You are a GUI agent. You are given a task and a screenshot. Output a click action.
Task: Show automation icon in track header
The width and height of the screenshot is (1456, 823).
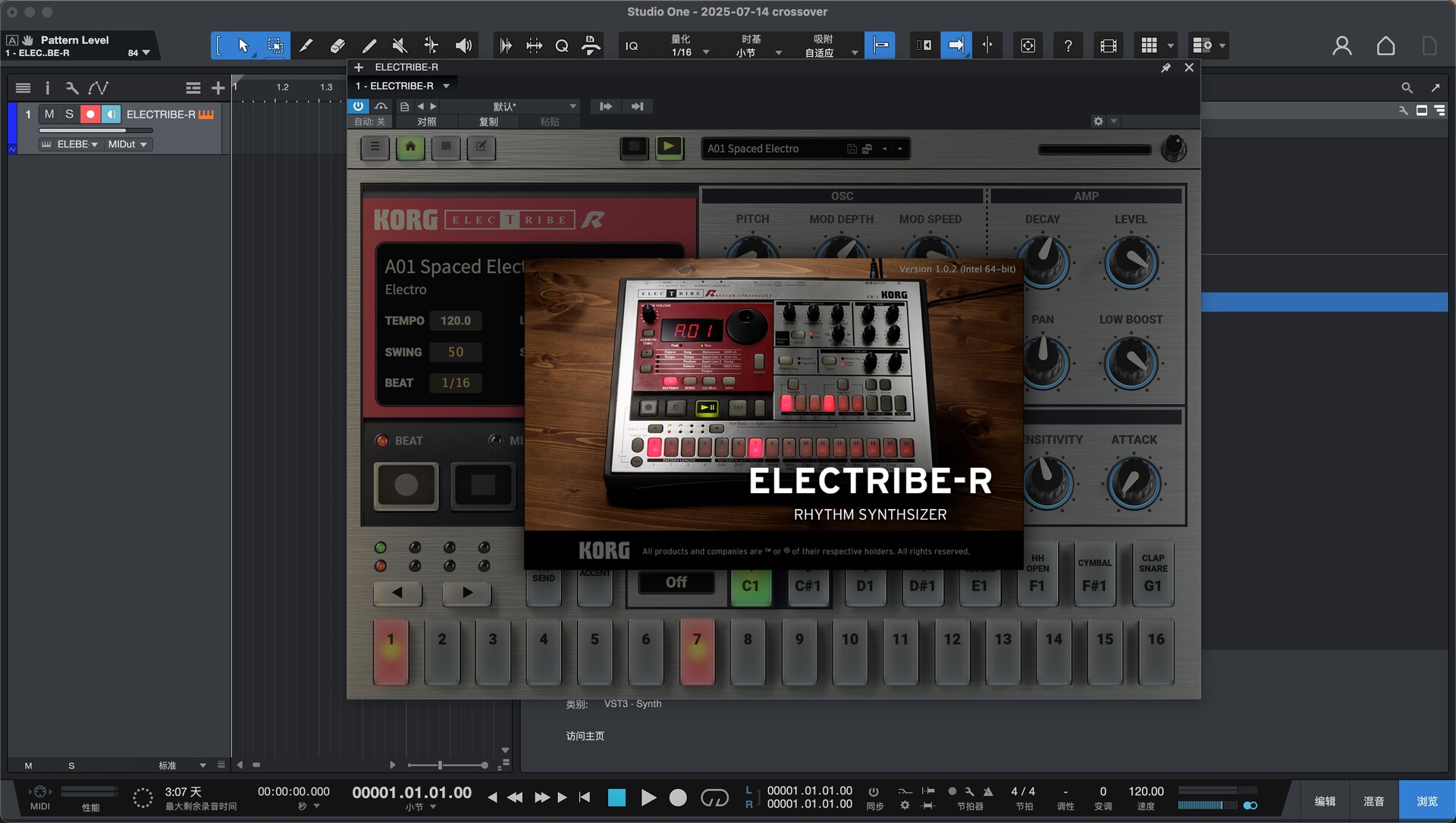coord(99,88)
